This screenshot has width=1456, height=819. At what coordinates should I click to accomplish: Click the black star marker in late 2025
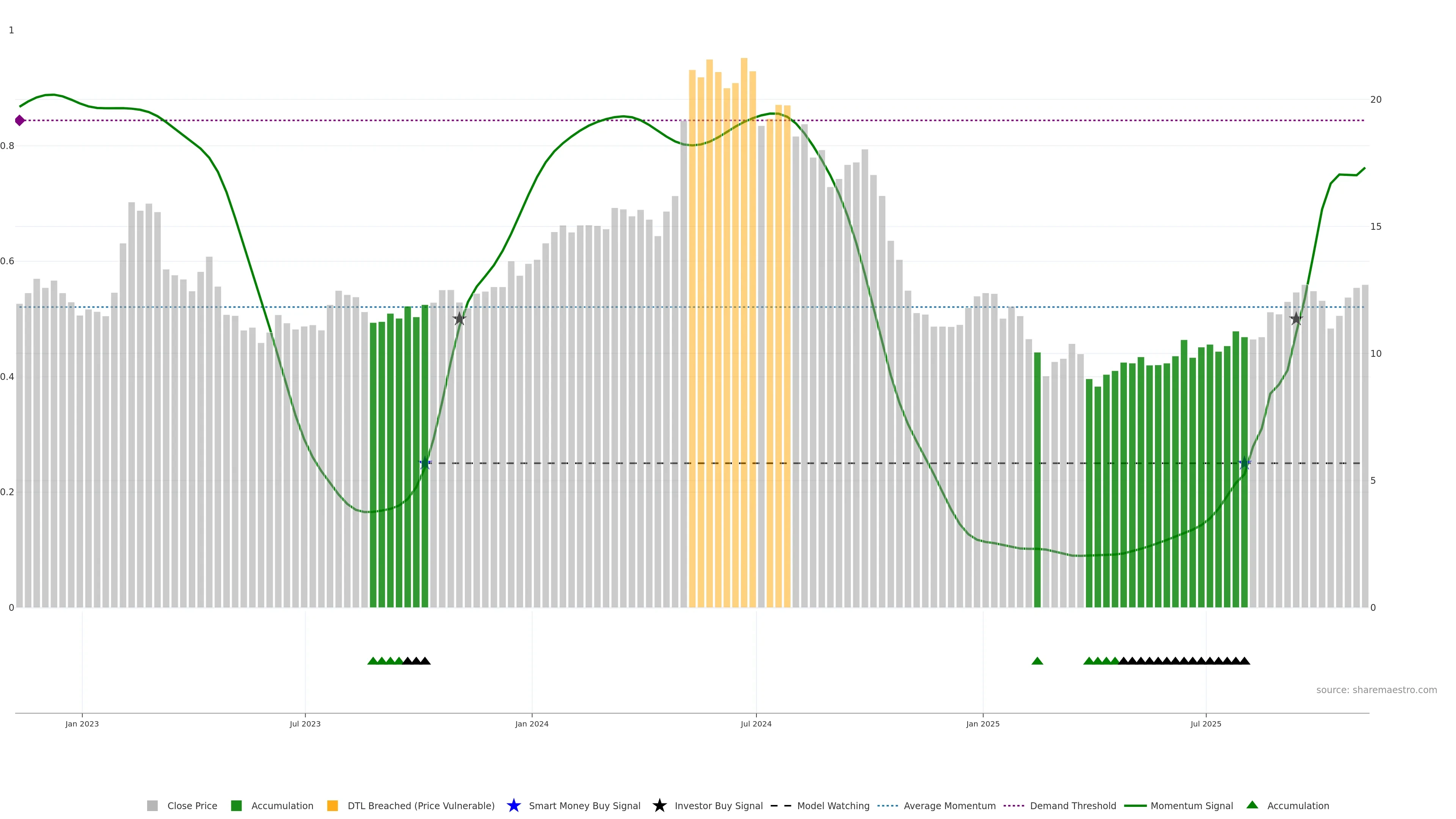1296,319
